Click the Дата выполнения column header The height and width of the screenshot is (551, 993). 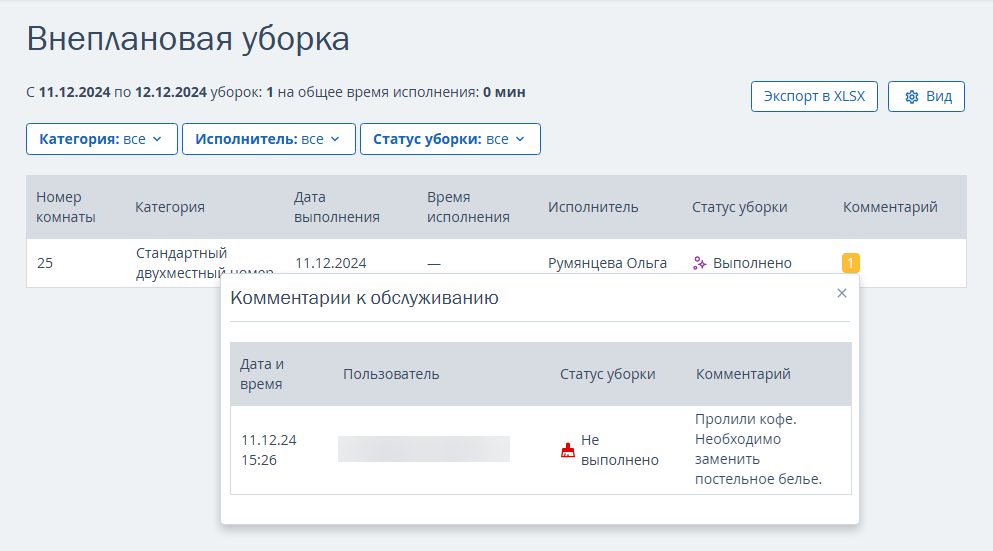(x=336, y=207)
